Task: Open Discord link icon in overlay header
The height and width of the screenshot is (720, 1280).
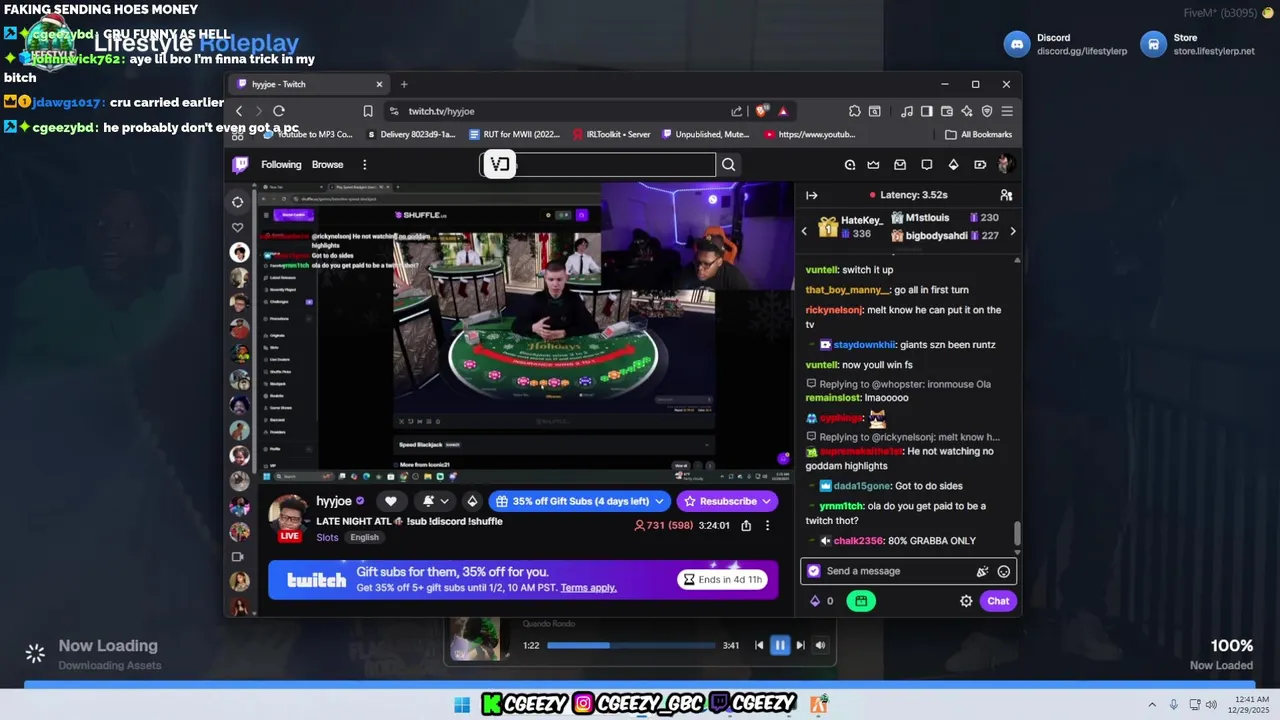Action: (x=1017, y=44)
